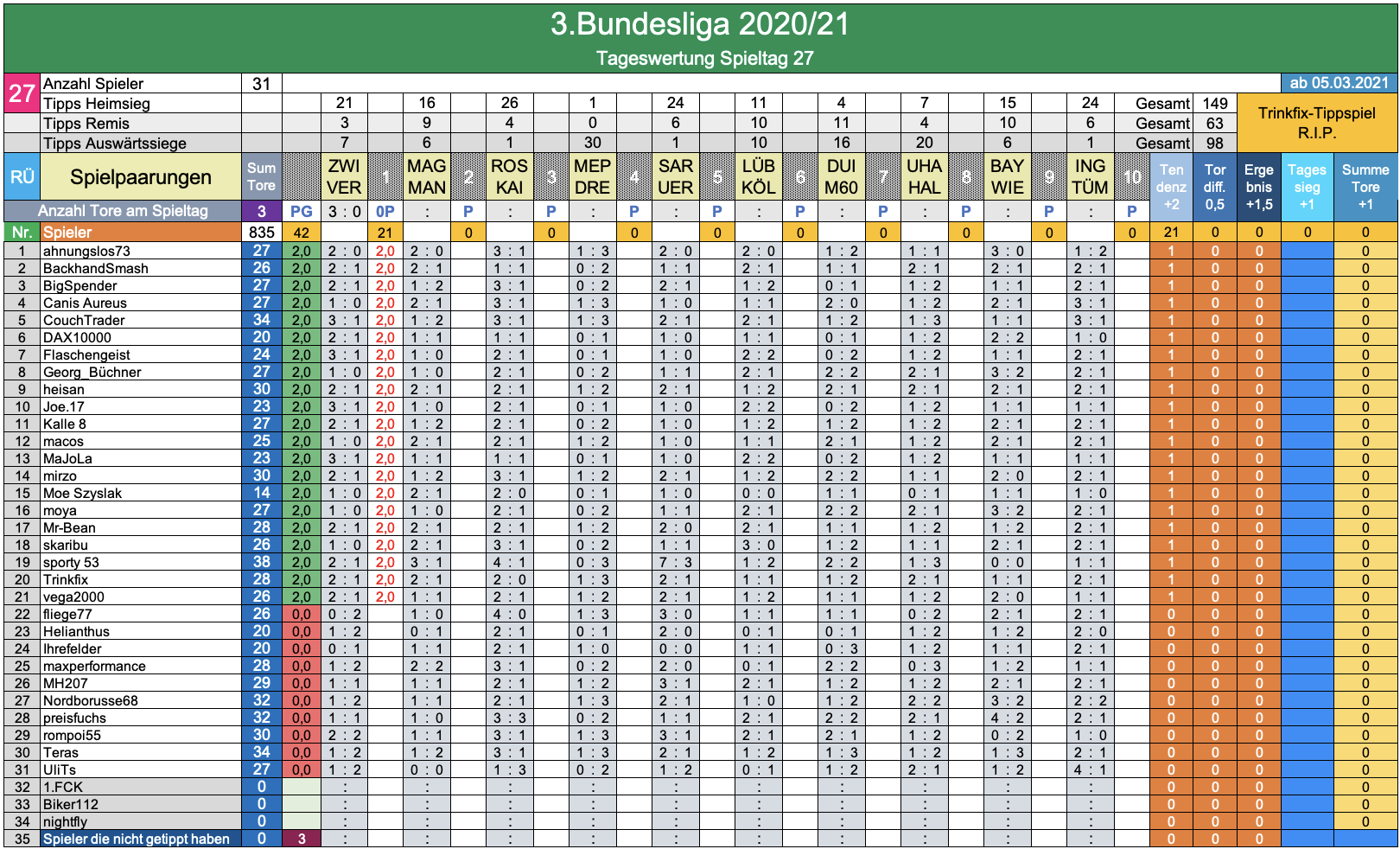Click the 'Spielpaarungen' header cell
Viewport: 1400px width, 849px height.
(141, 176)
